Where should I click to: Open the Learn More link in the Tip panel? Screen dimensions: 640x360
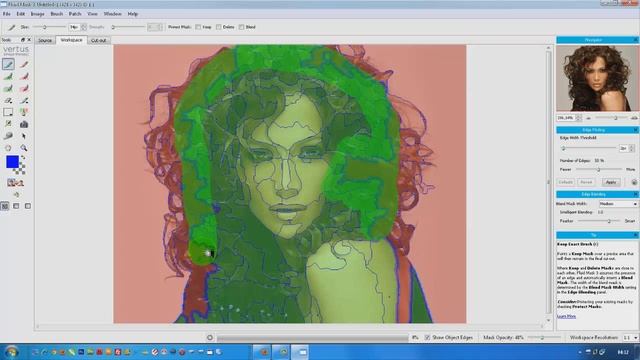coord(567,316)
